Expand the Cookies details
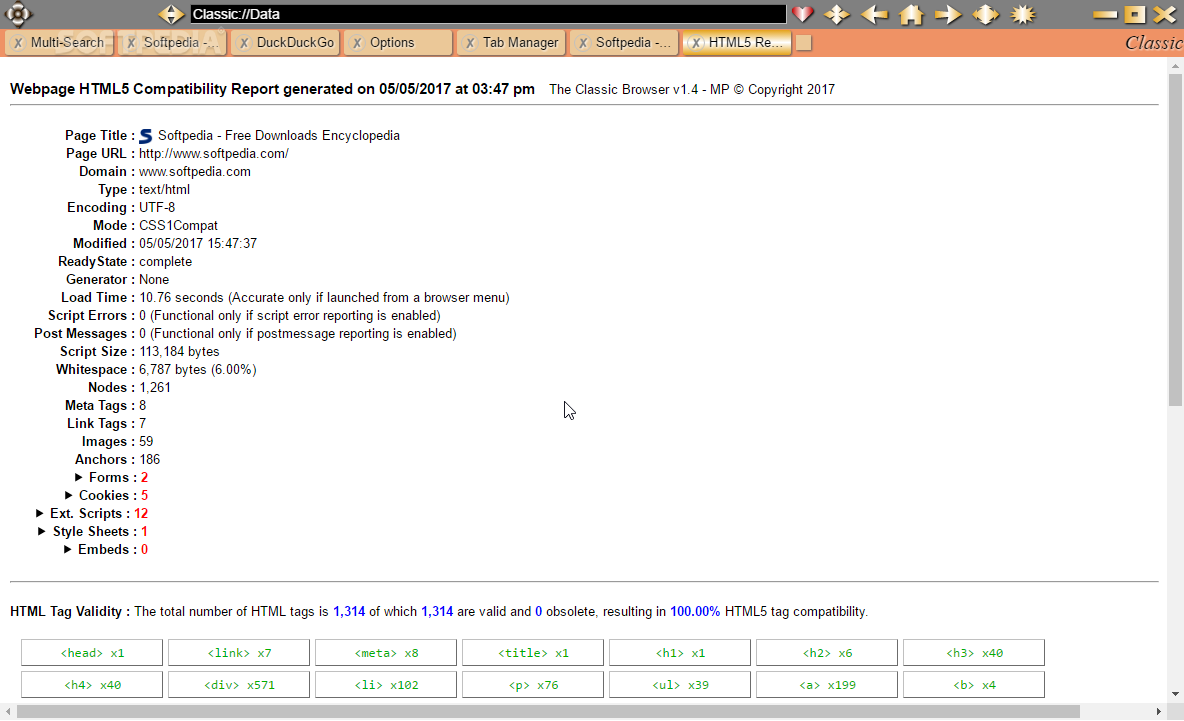Image resolution: width=1184 pixels, height=721 pixels. [69, 495]
